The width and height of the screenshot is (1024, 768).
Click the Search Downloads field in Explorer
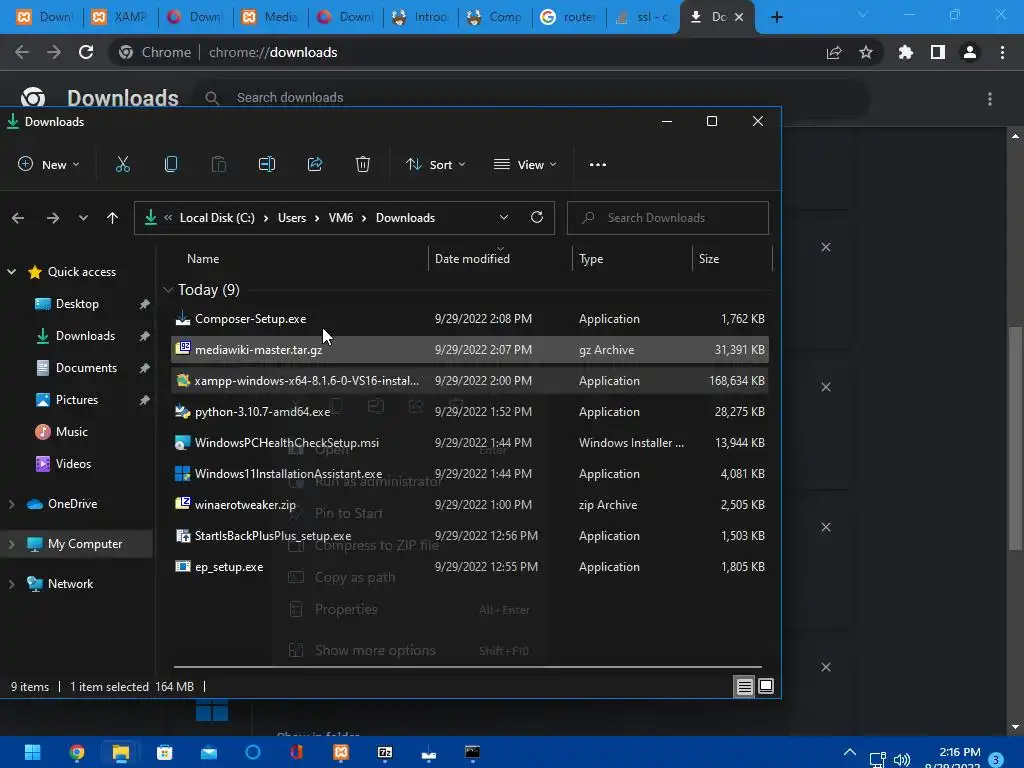pyautogui.click(x=667, y=217)
